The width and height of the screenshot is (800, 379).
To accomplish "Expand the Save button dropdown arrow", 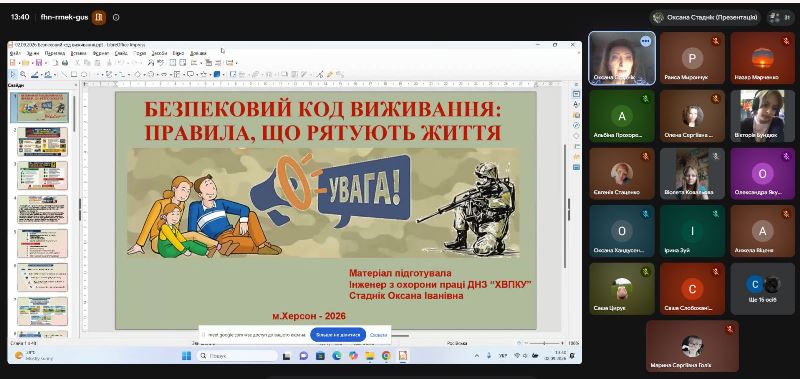I will pyautogui.click(x=45, y=63).
